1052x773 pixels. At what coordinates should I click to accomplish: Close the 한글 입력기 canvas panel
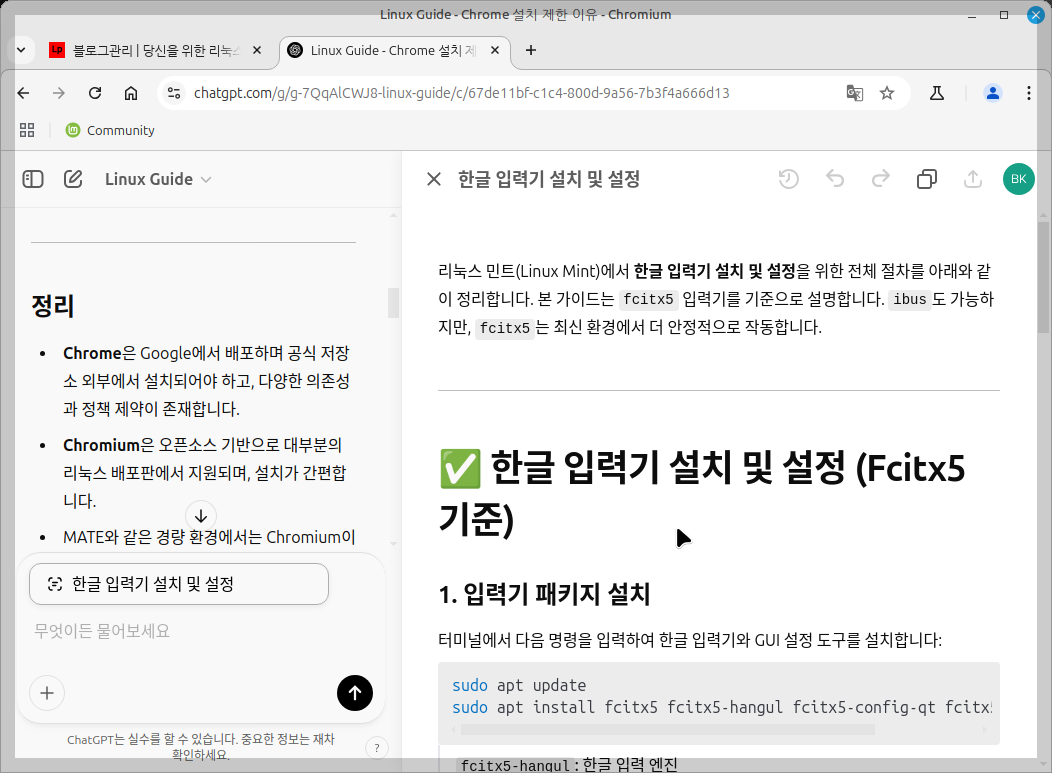click(x=434, y=179)
